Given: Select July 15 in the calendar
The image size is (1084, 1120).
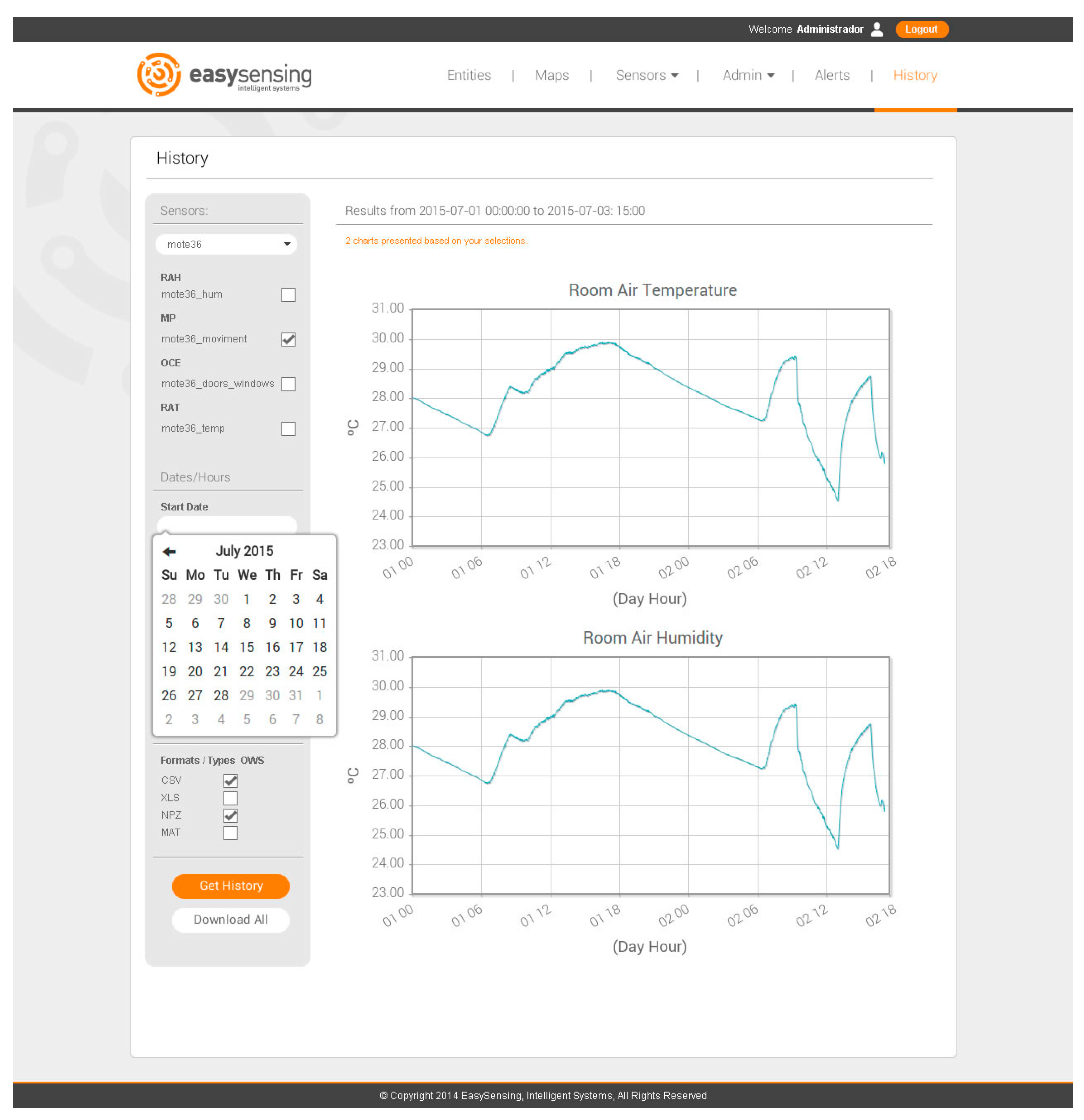Looking at the screenshot, I should (x=246, y=647).
